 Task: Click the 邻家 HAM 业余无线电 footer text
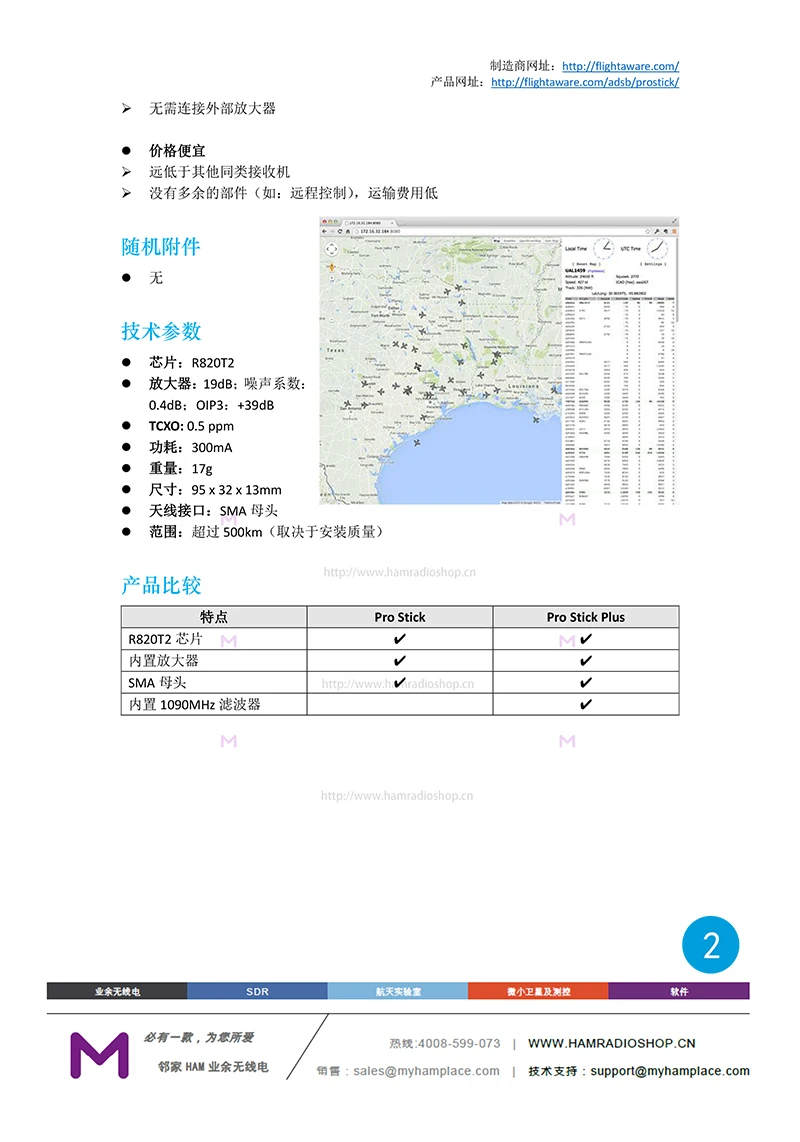click(x=213, y=1067)
